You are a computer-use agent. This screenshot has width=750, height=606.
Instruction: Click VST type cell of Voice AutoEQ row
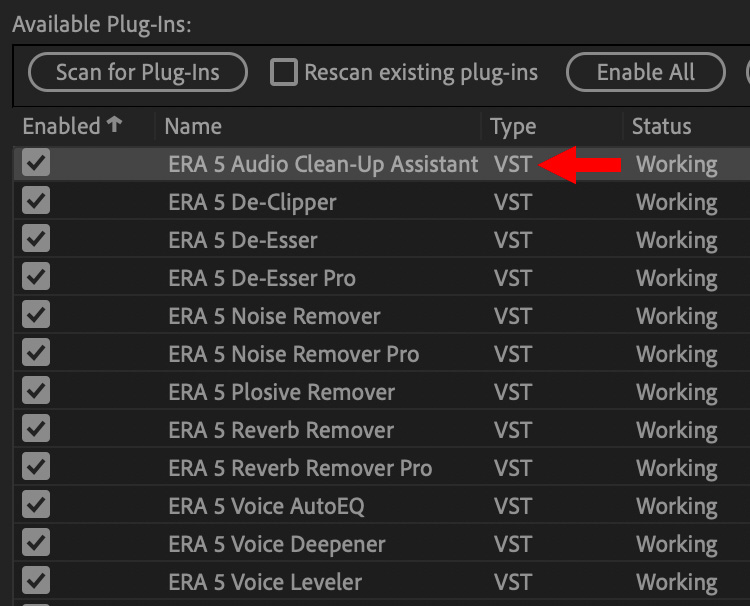pyautogui.click(x=513, y=507)
